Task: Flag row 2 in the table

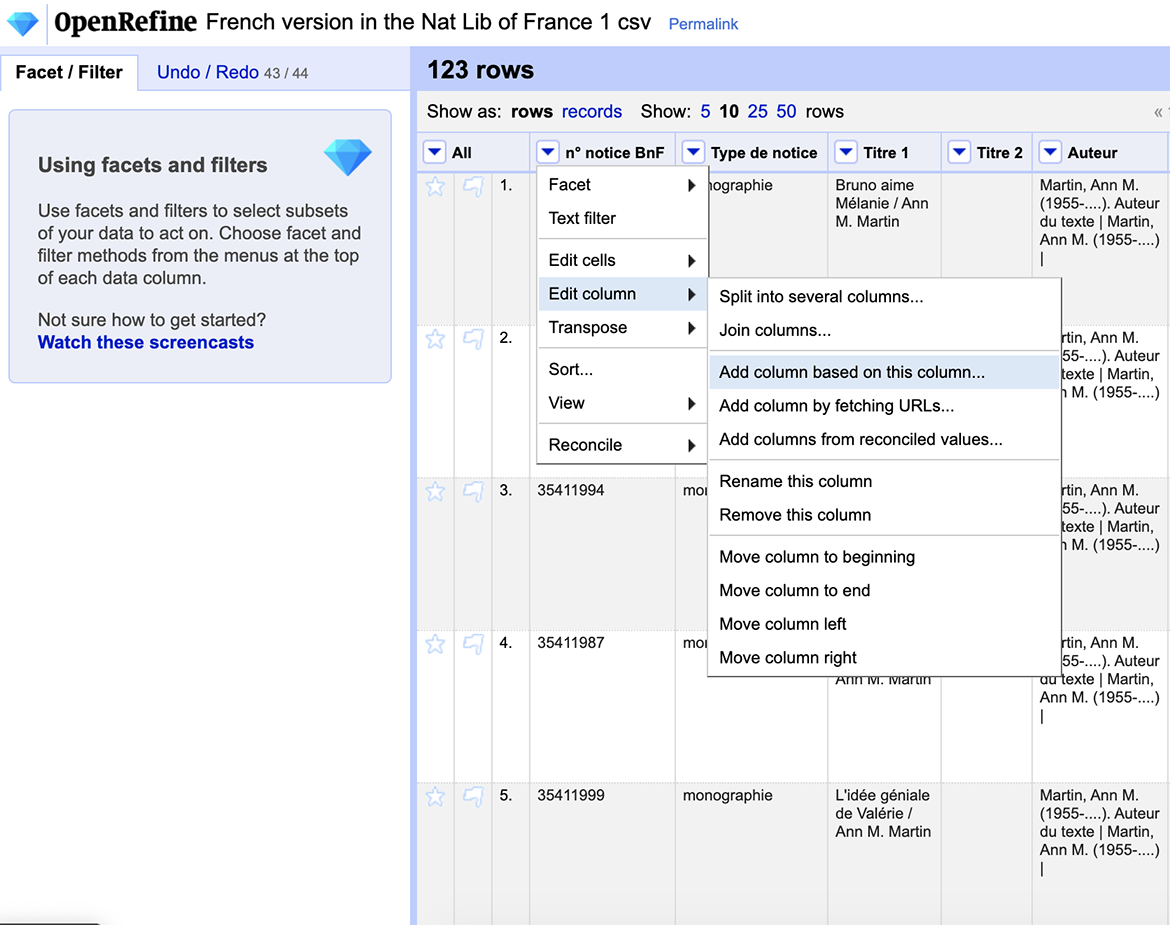Action: pyautogui.click(x=473, y=339)
